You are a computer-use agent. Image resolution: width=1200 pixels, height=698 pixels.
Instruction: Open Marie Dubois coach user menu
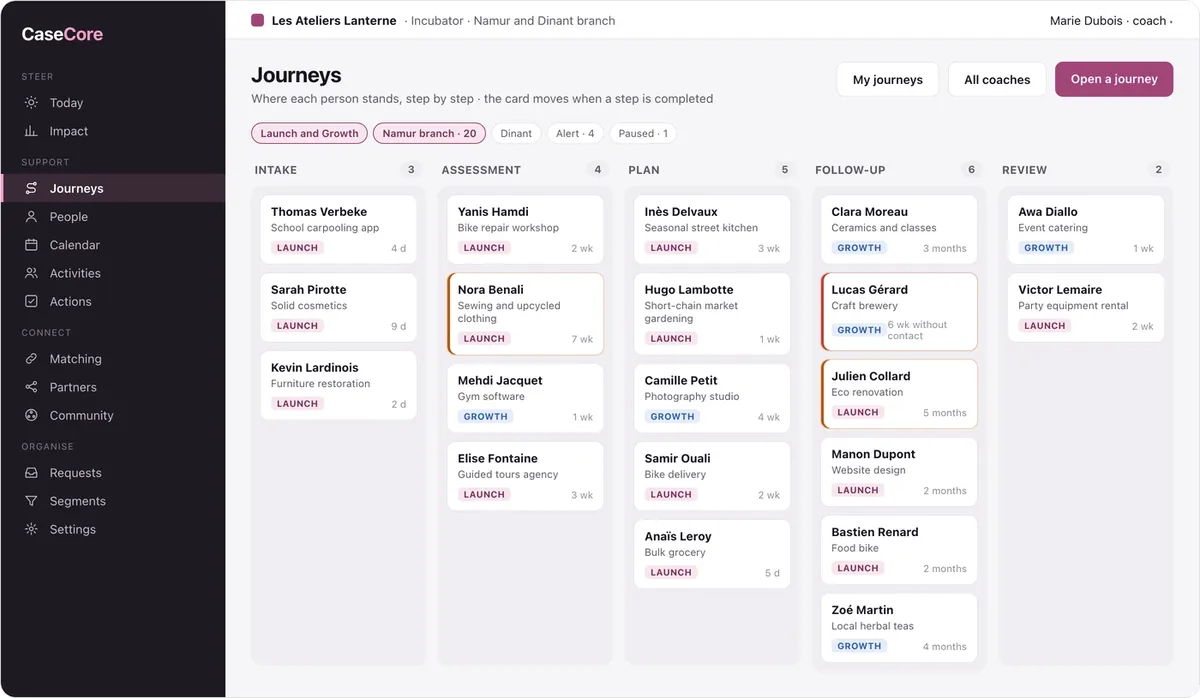(1110, 20)
